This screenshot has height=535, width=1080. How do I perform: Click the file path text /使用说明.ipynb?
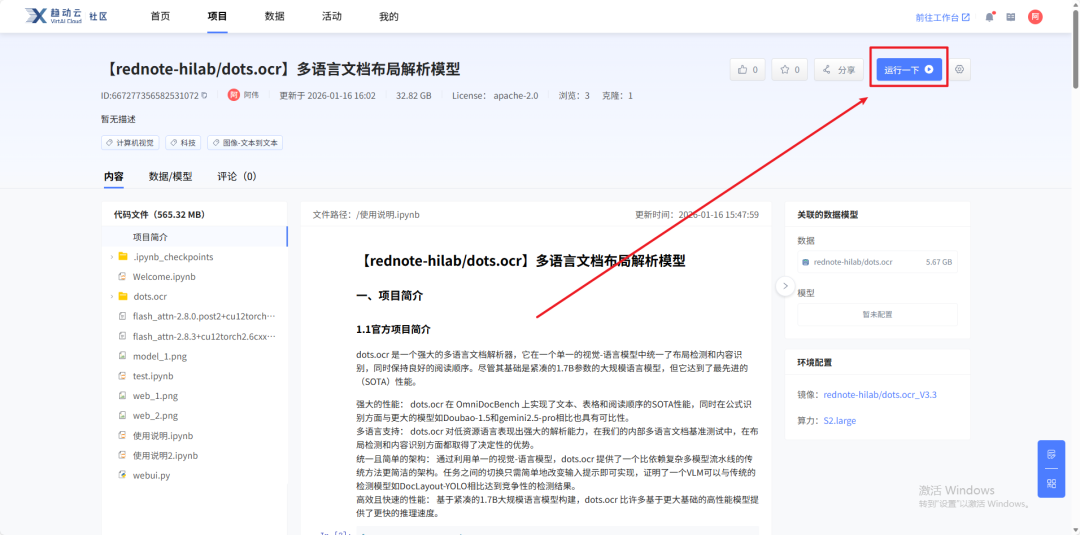click(388, 215)
